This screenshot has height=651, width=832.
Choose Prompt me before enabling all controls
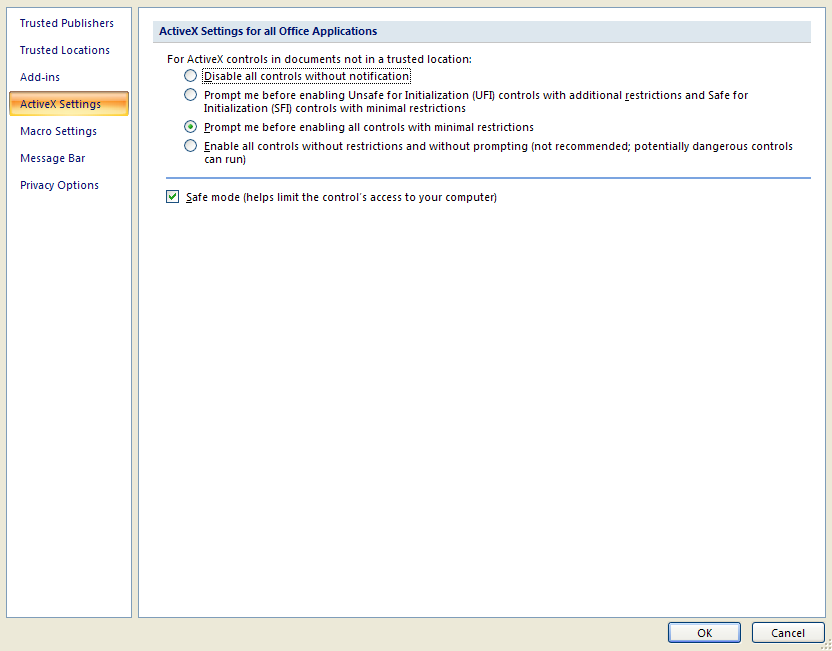[190, 127]
